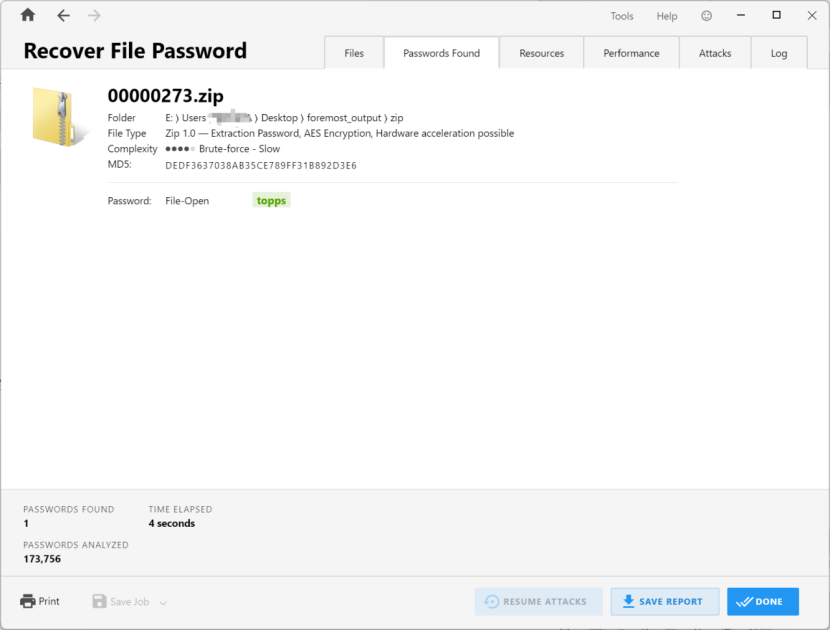Switch to the Attacks tab
This screenshot has width=830, height=630.
click(715, 53)
